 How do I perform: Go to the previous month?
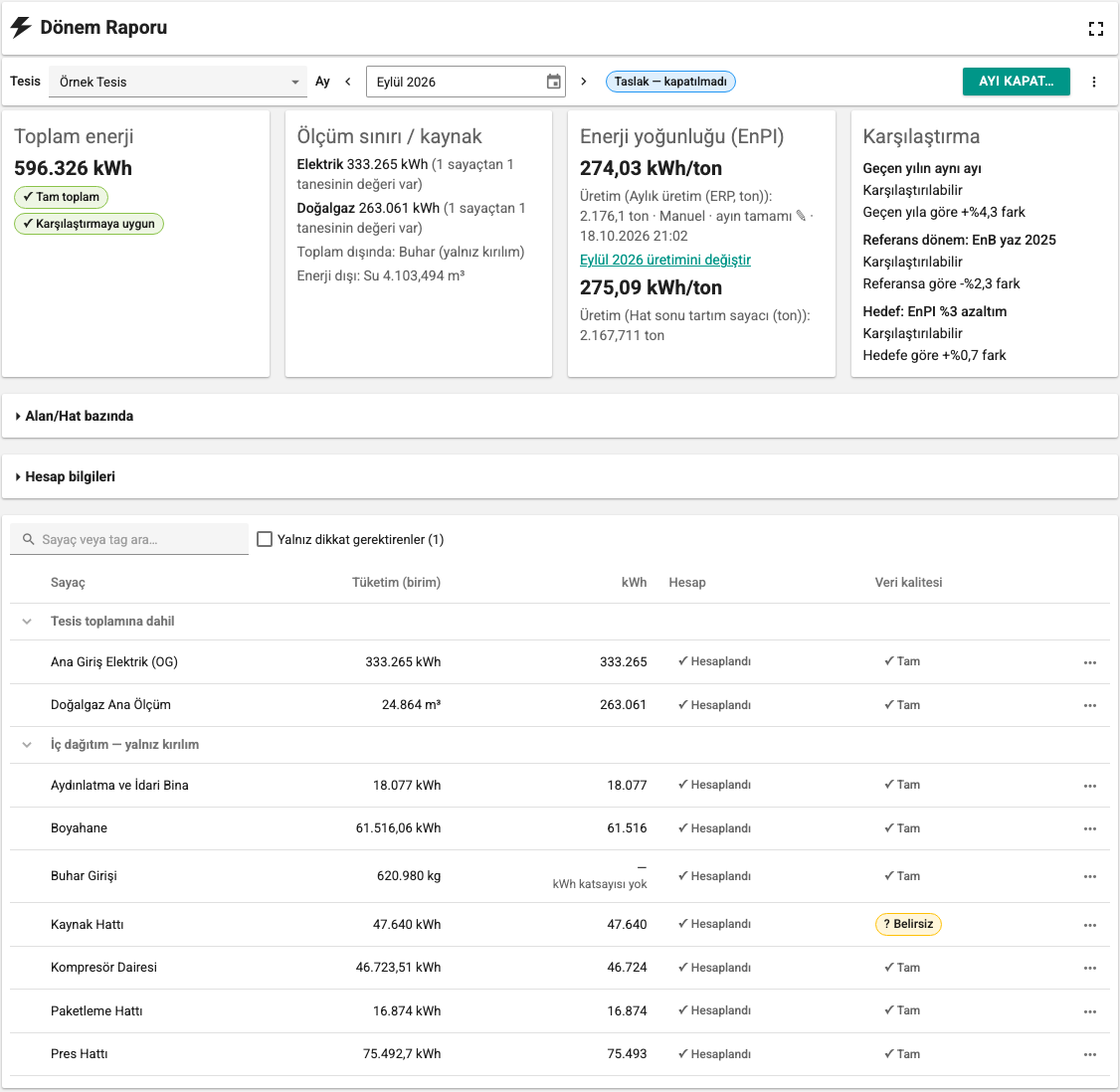[348, 82]
